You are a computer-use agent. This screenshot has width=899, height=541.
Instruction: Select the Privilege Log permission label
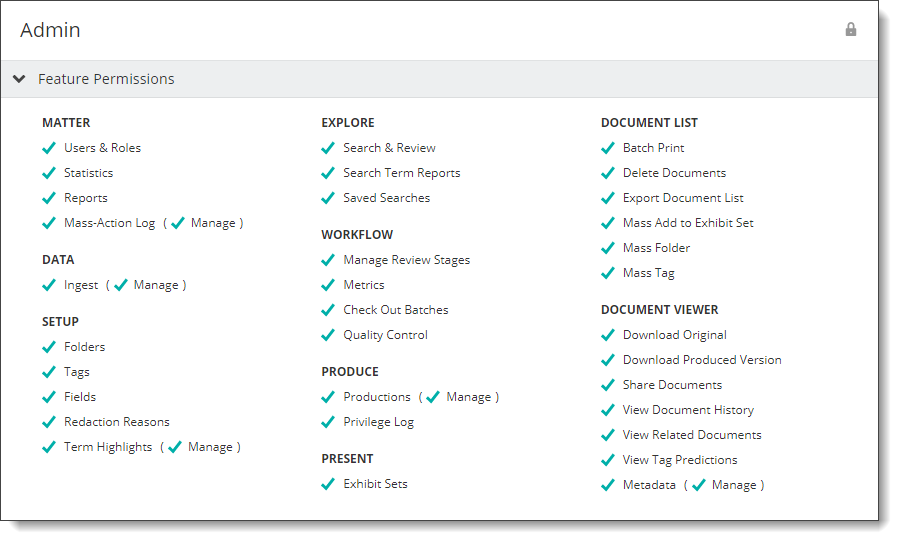(x=378, y=422)
